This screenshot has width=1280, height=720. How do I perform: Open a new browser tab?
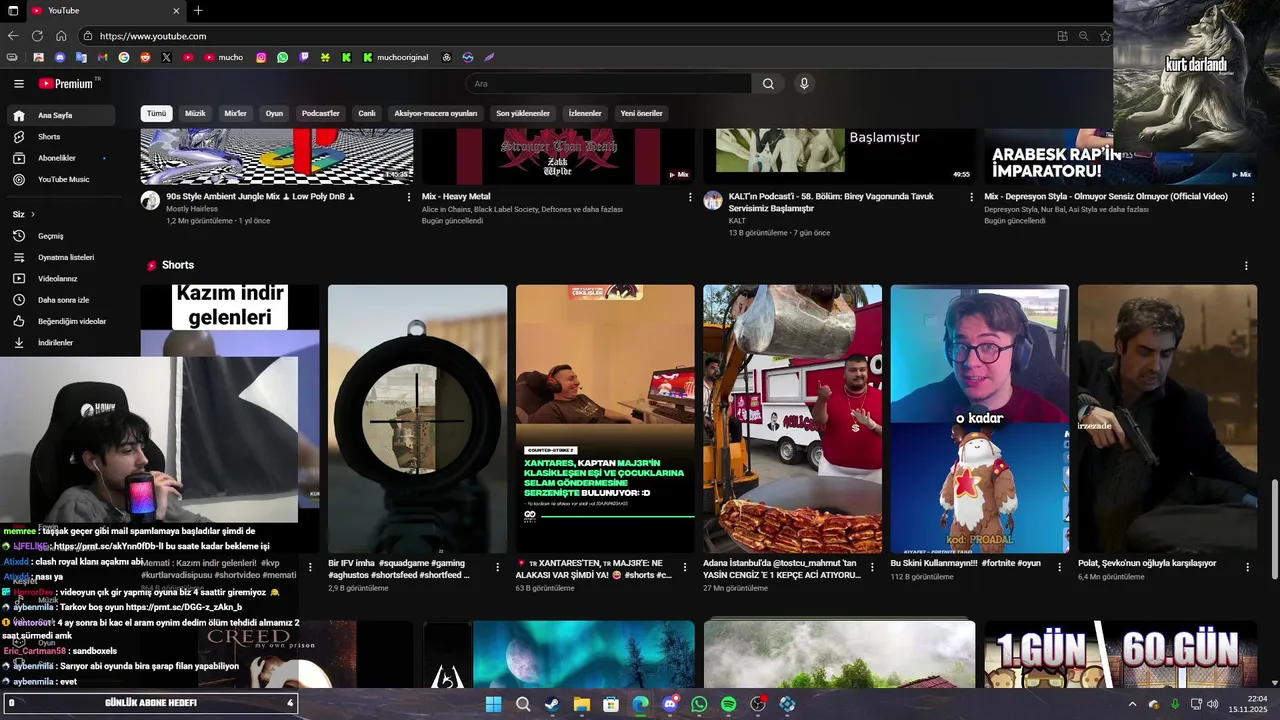coord(198,11)
